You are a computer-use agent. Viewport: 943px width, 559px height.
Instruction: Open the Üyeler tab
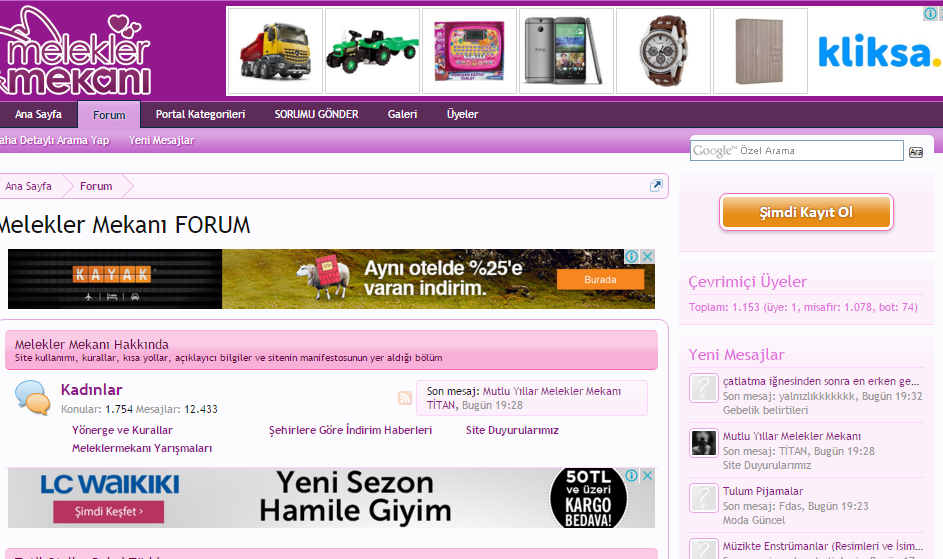[x=462, y=114]
